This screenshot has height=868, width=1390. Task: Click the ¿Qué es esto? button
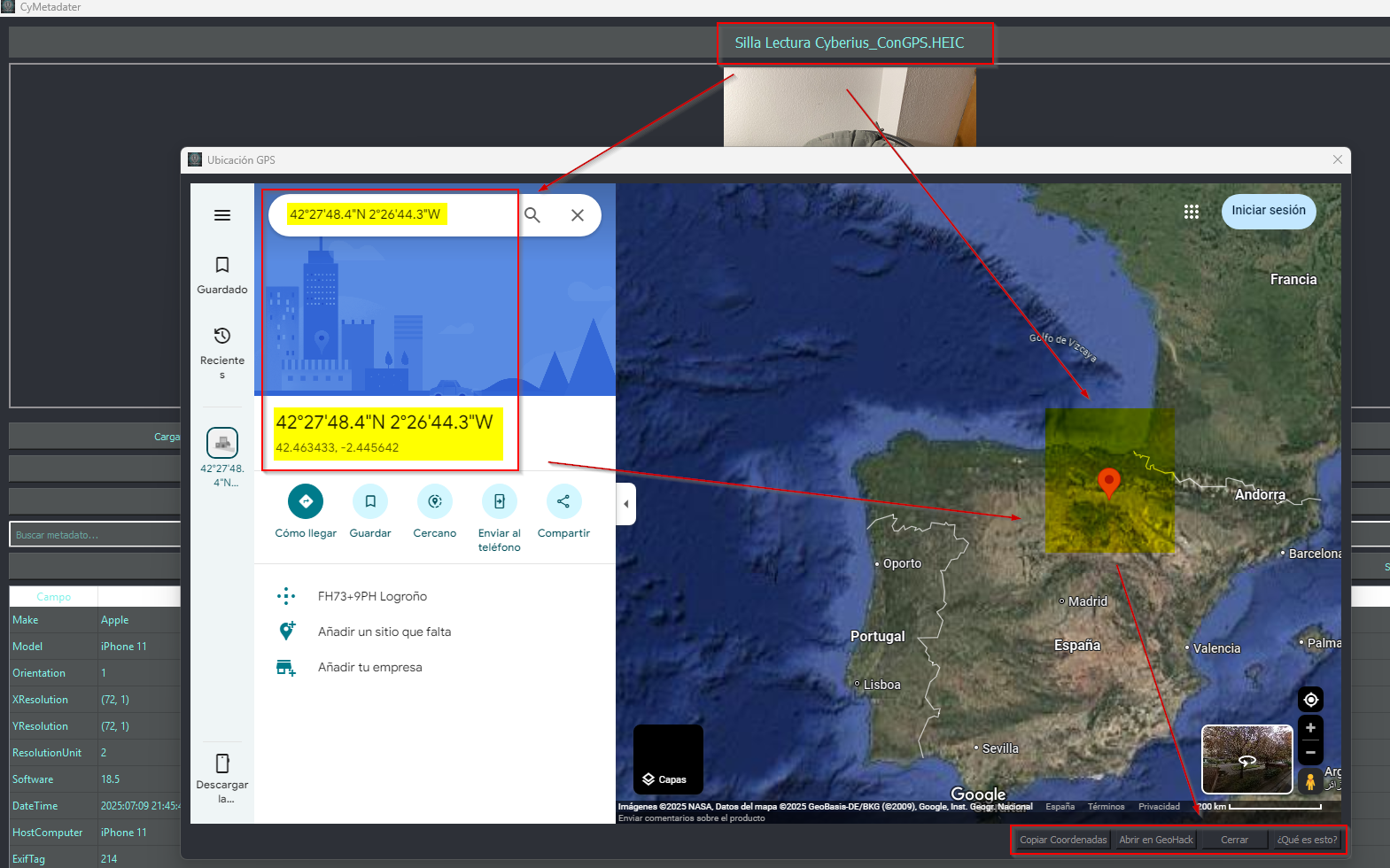(1307, 840)
